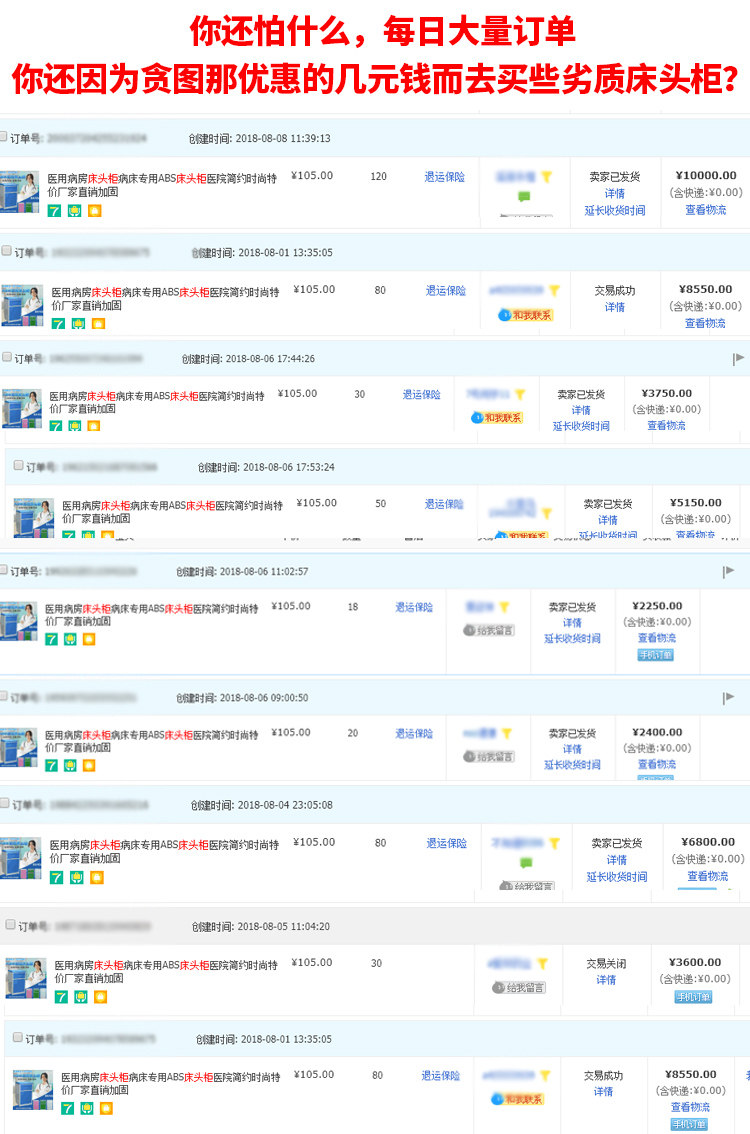The image size is (750, 1134).
Task: Select the checkbox for the order created 23:05:08
Action: tap(5, 803)
